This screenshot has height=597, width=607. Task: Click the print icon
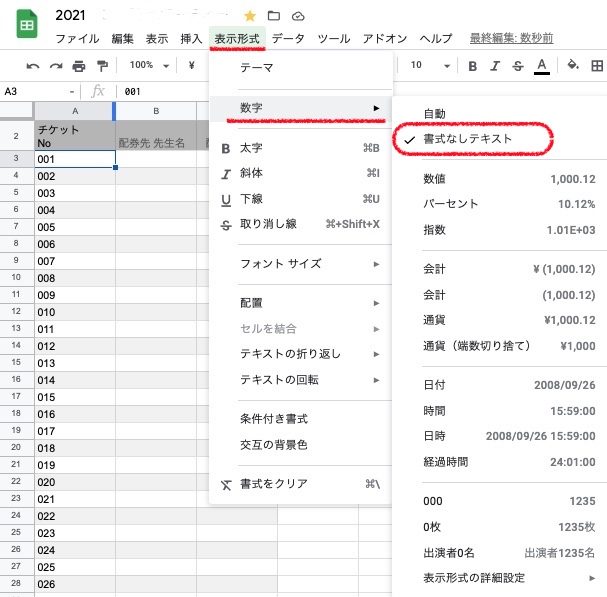pos(79,65)
